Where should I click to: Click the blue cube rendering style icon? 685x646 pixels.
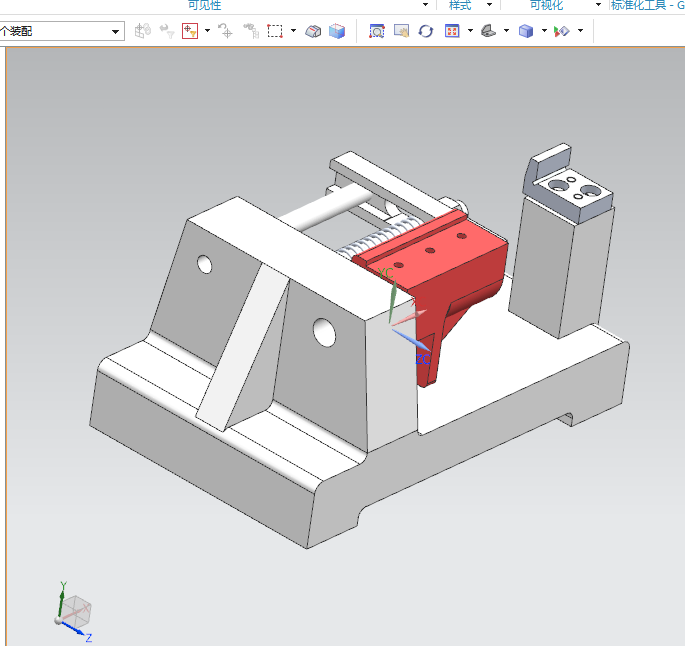pyautogui.click(x=526, y=32)
